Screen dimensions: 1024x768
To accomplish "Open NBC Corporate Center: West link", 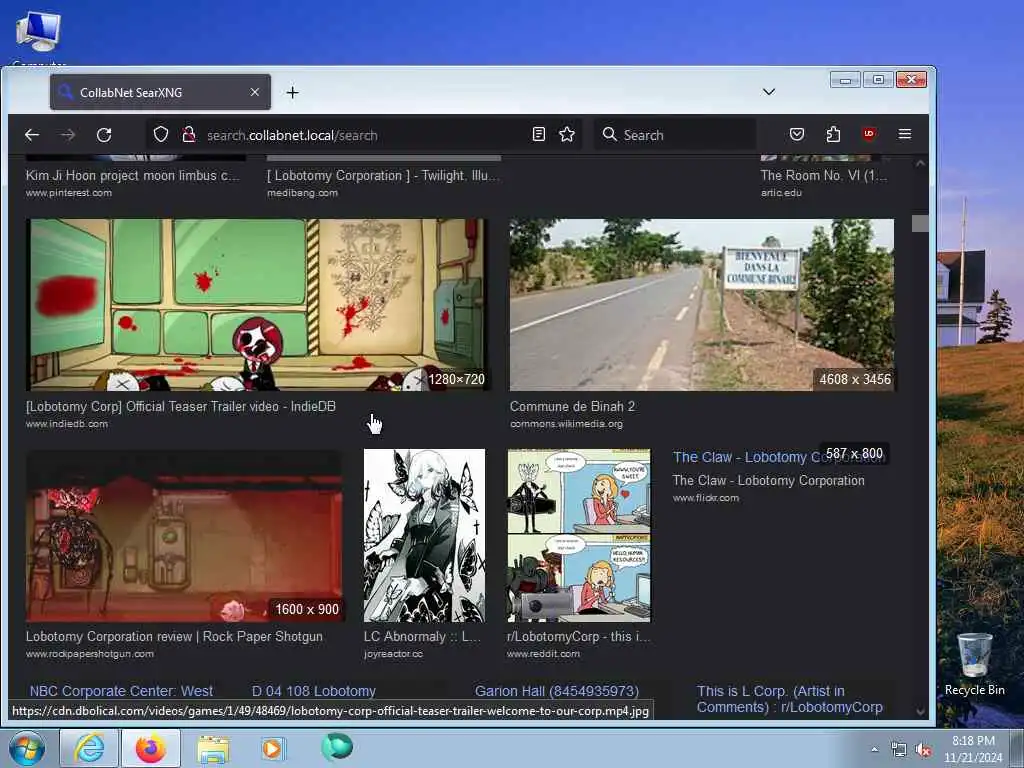I will tap(121, 691).
